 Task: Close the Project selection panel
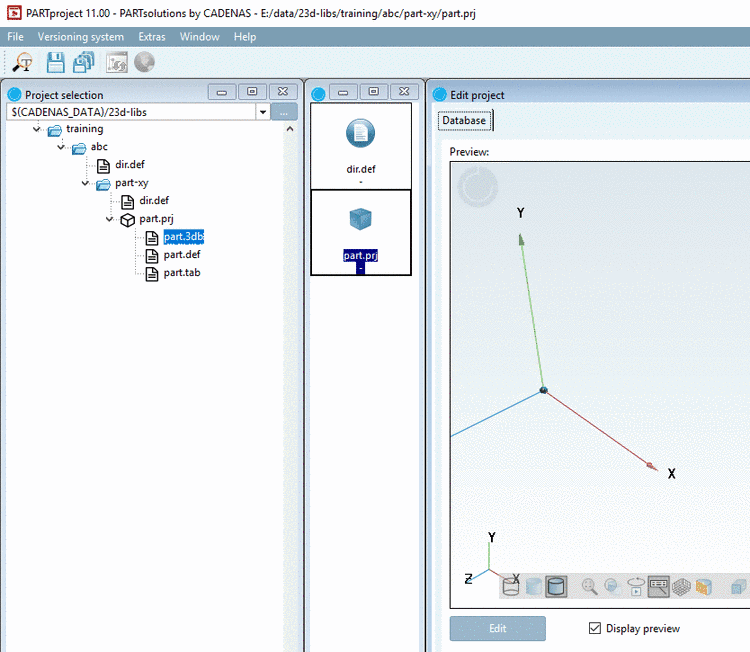coord(283,92)
